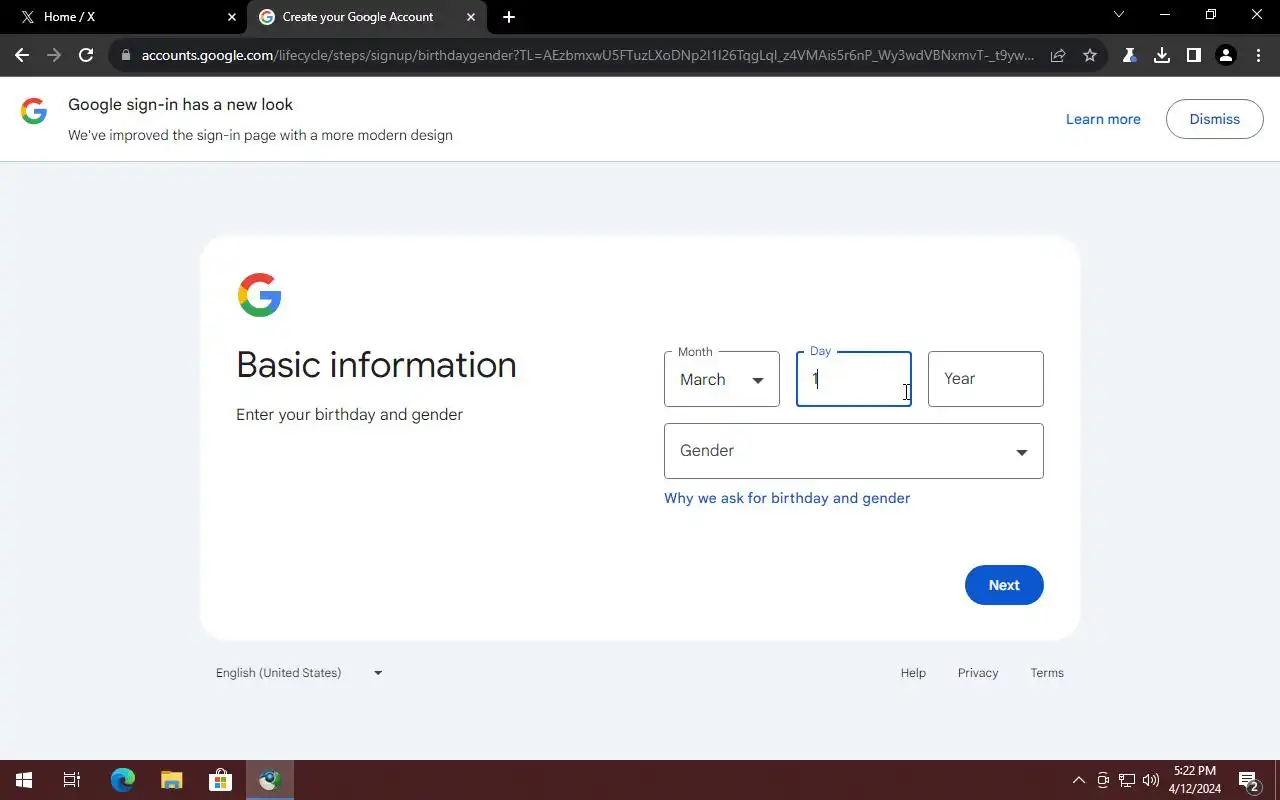Toggle the browser side panel

click(1194, 56)
